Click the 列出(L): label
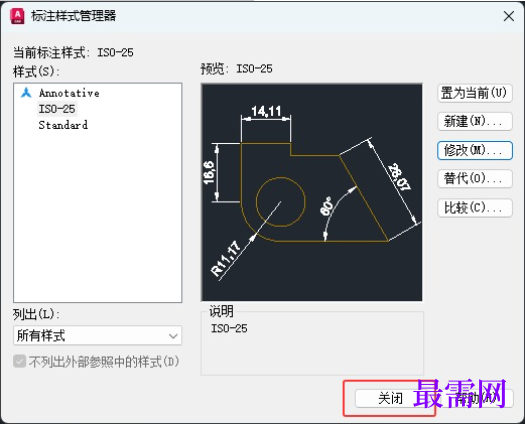This screenshot has height=425, width=525. [x=36, y=314]
